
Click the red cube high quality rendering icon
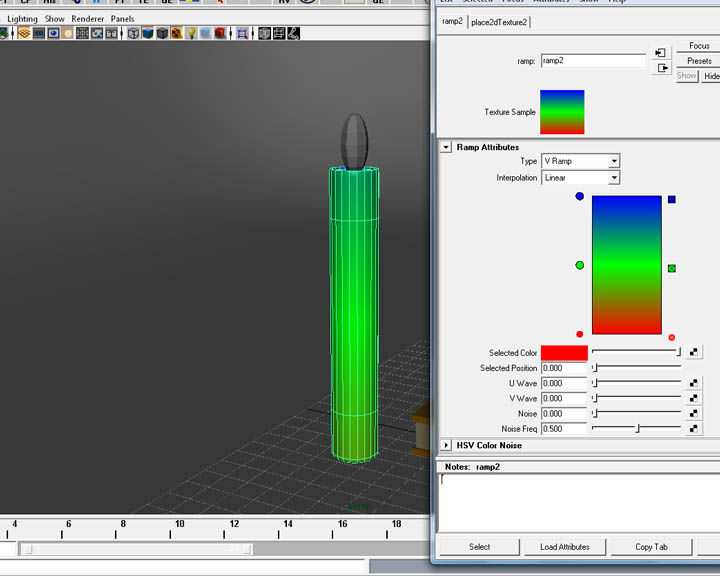[x=220, y=33]
